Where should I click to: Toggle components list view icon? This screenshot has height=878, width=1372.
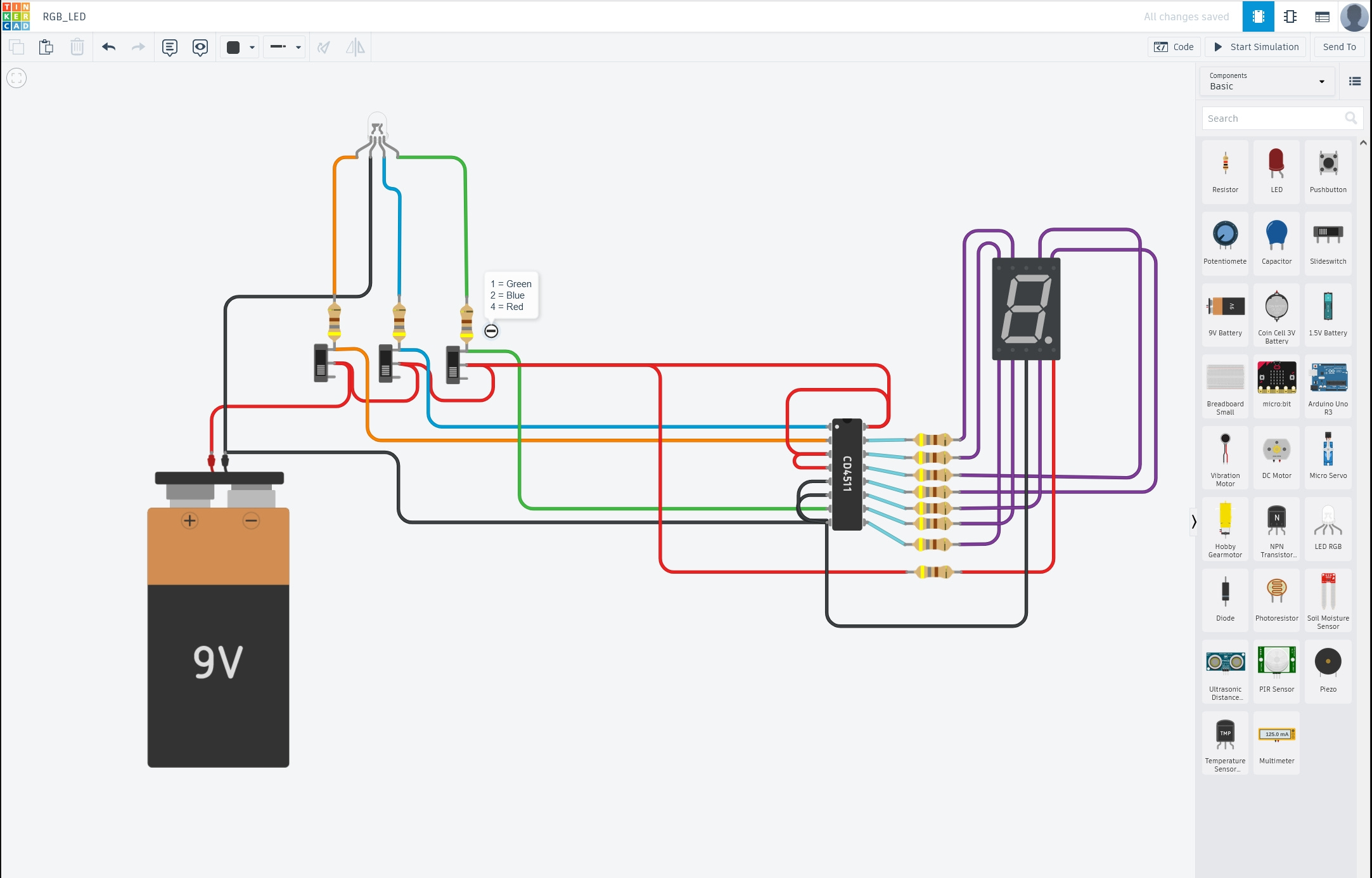[1355, 81]
